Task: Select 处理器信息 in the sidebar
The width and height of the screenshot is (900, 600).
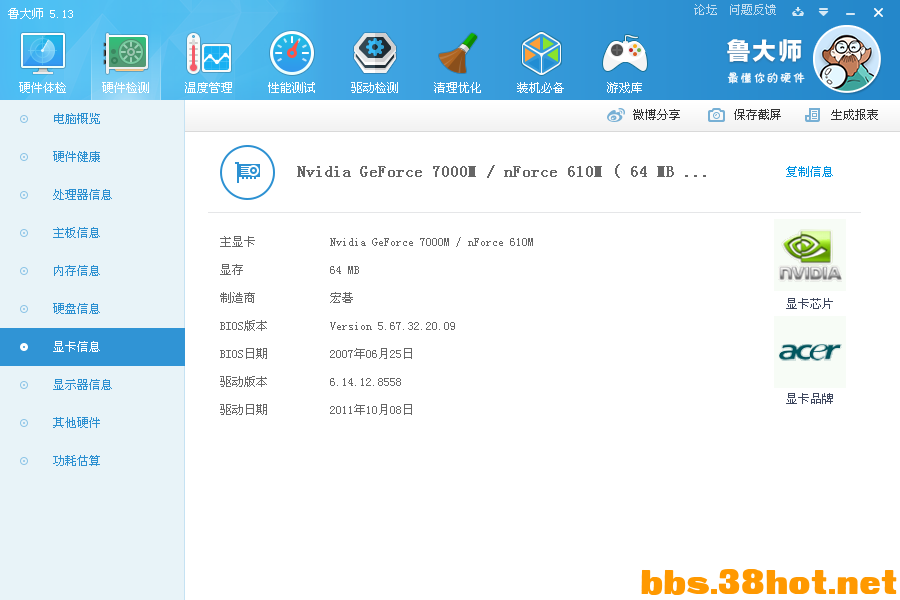Action: pos(92,195)
